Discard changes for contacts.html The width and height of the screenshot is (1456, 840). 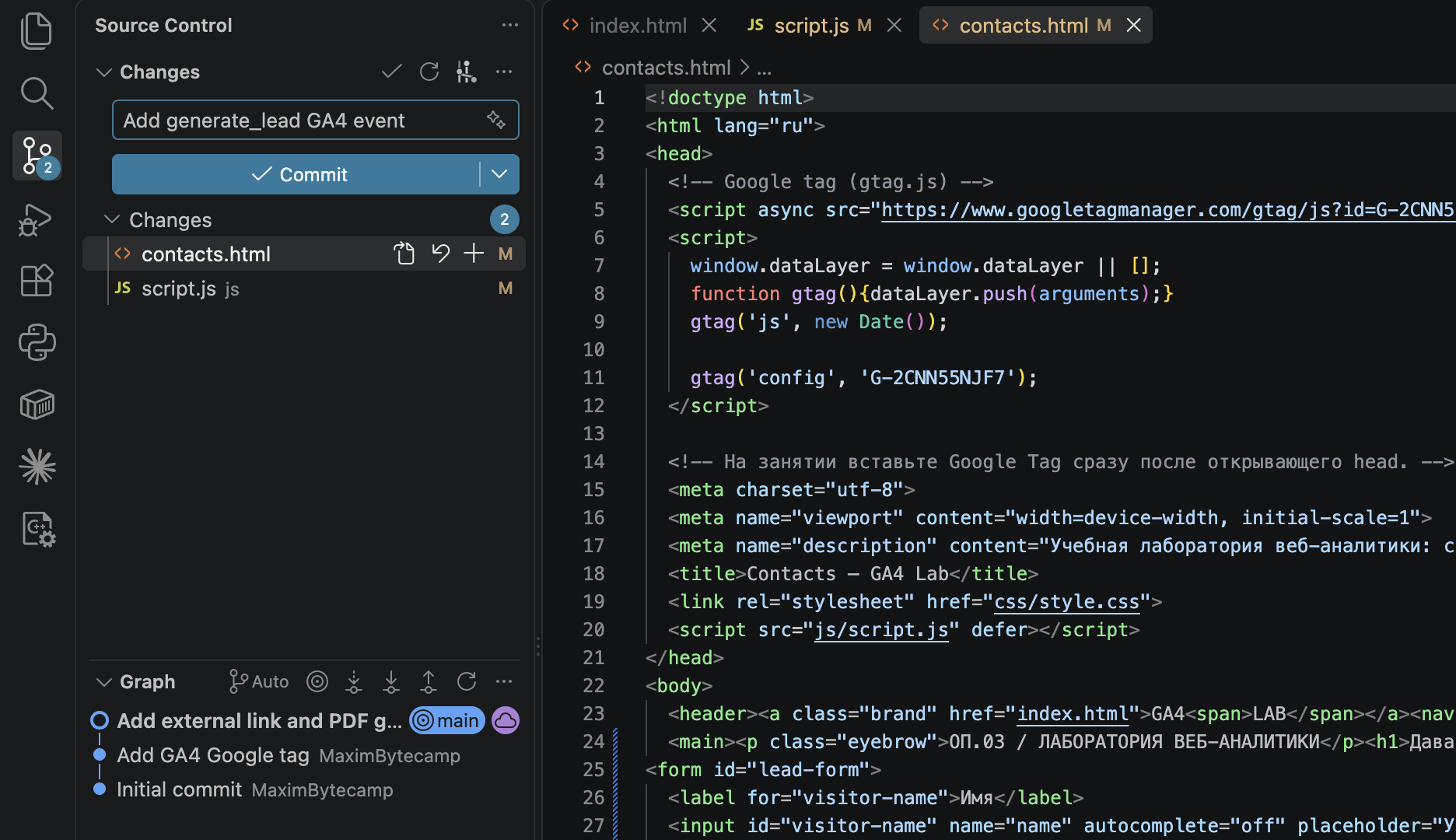(x=440, y=254)
